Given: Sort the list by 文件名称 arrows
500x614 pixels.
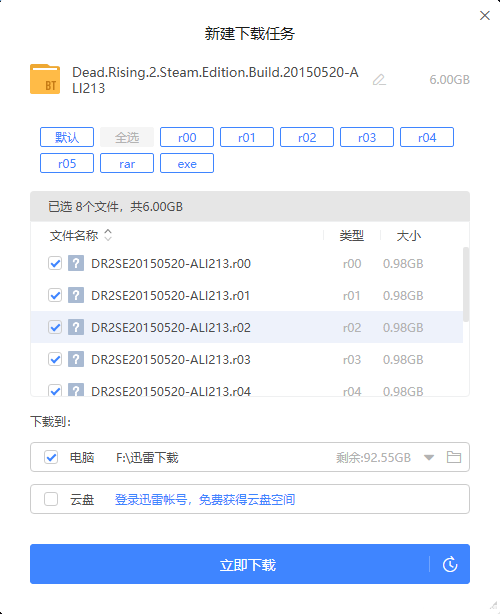Looking at the screenshot, I should pos(108,235).
